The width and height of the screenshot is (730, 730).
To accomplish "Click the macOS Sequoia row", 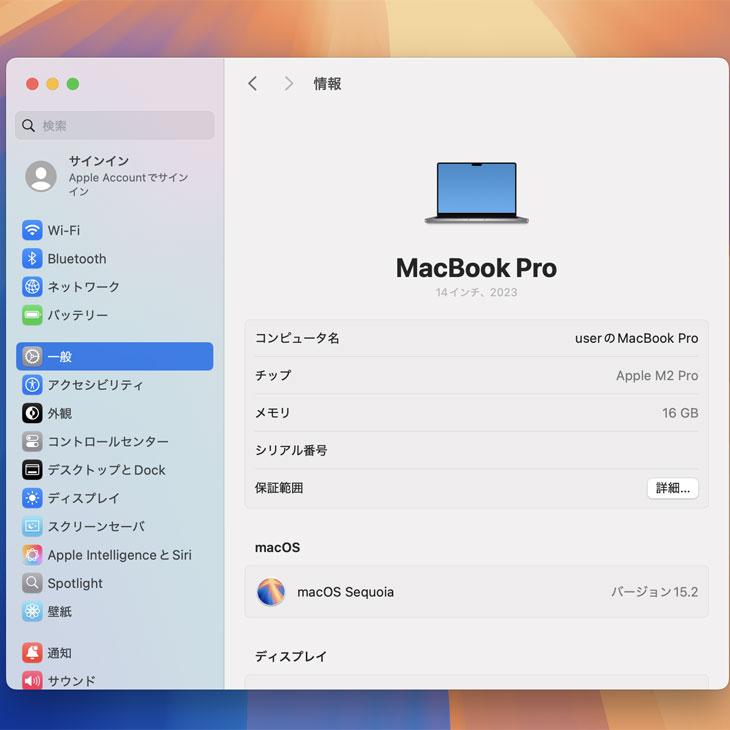I will 476,592.
